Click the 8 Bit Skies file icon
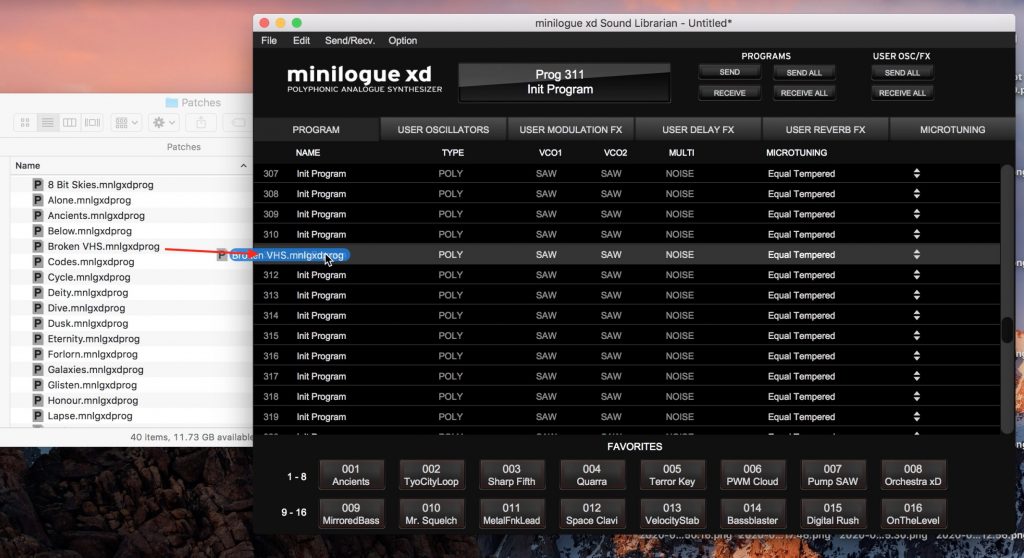Screen dimensions: 1024x558 39,185
